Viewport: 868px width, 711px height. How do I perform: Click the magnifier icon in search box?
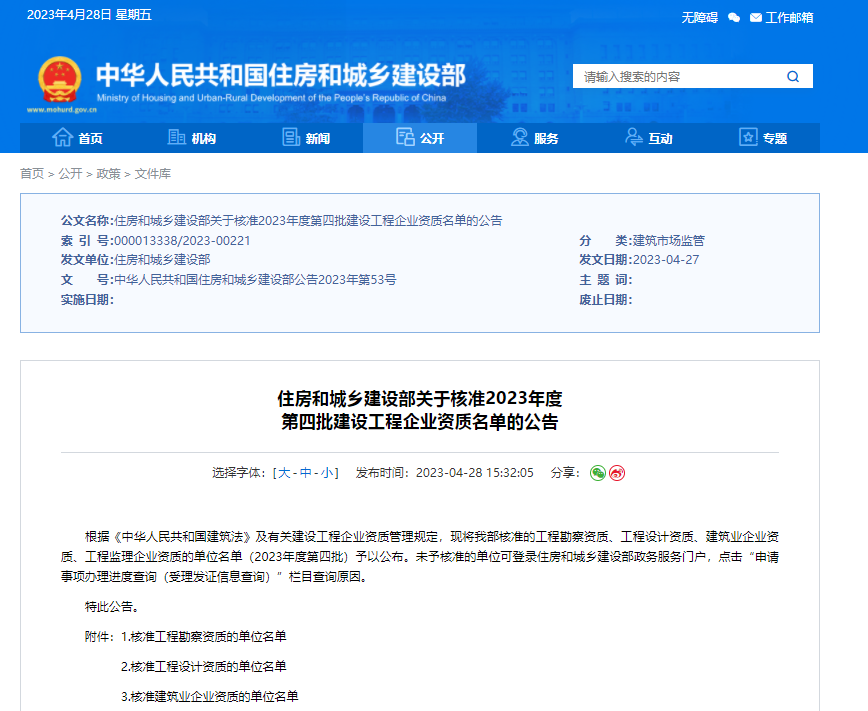[x=792, y=76]
